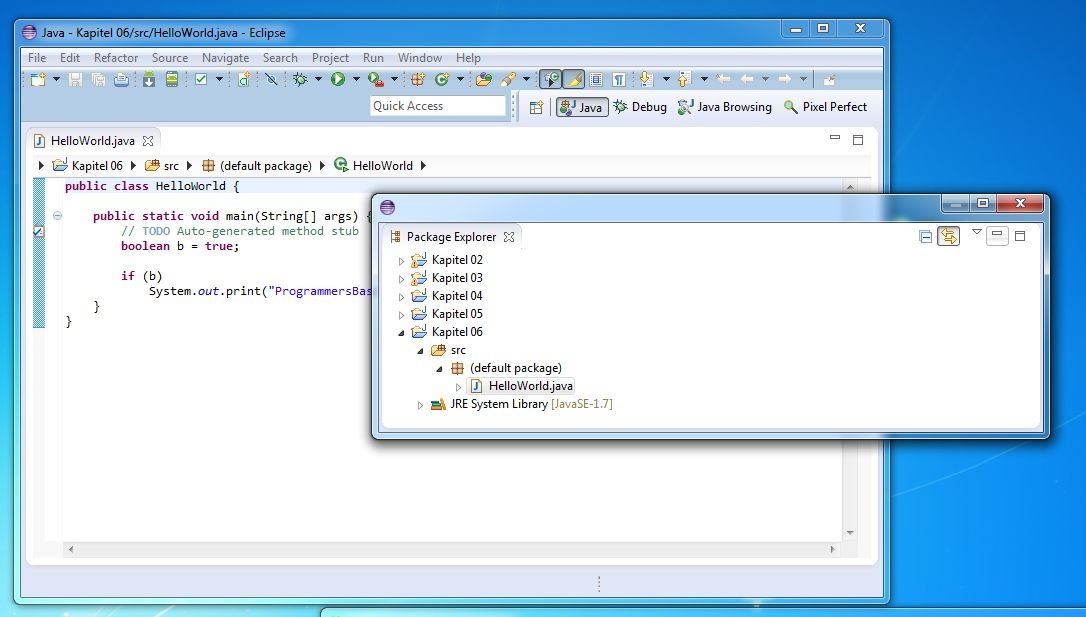Expand the Kapitel 02 project
The image size is (1086, 617).
[401, 261]
